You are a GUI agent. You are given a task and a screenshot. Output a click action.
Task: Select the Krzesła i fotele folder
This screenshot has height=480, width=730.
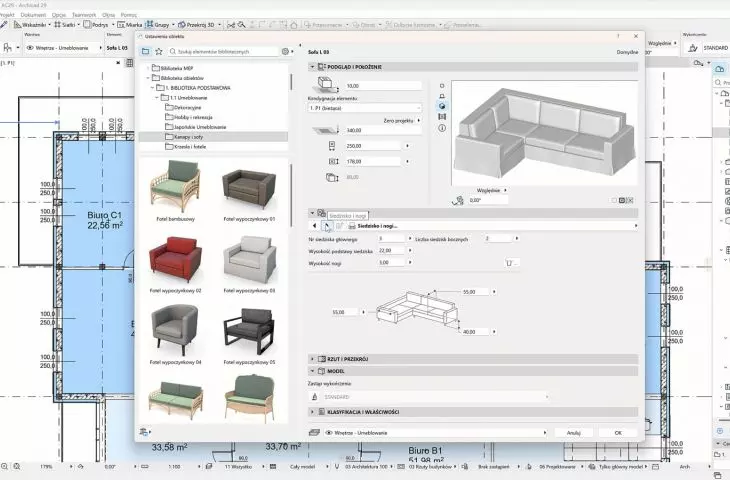pyautogui.click(x=190, y=147)
